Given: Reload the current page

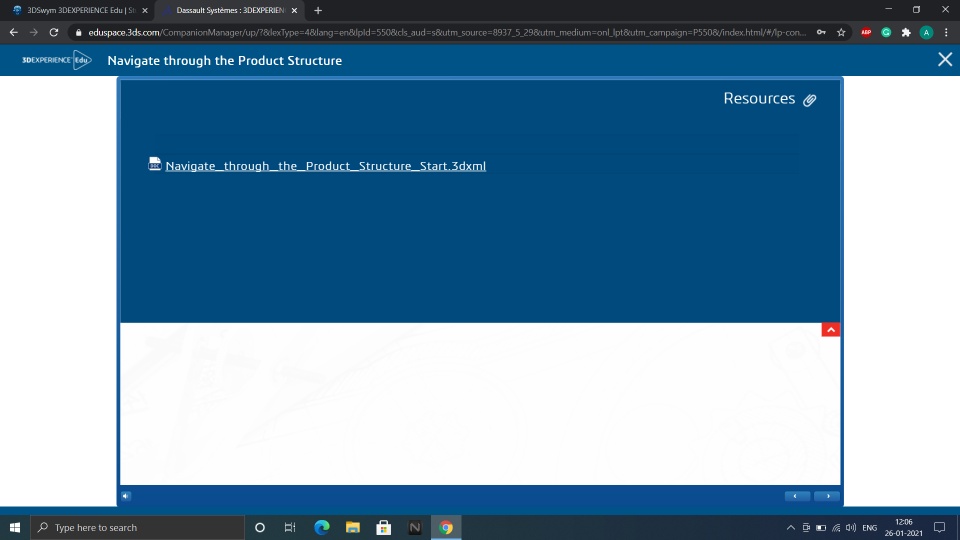Looking at the screenshot, I should tap(54, 32).
